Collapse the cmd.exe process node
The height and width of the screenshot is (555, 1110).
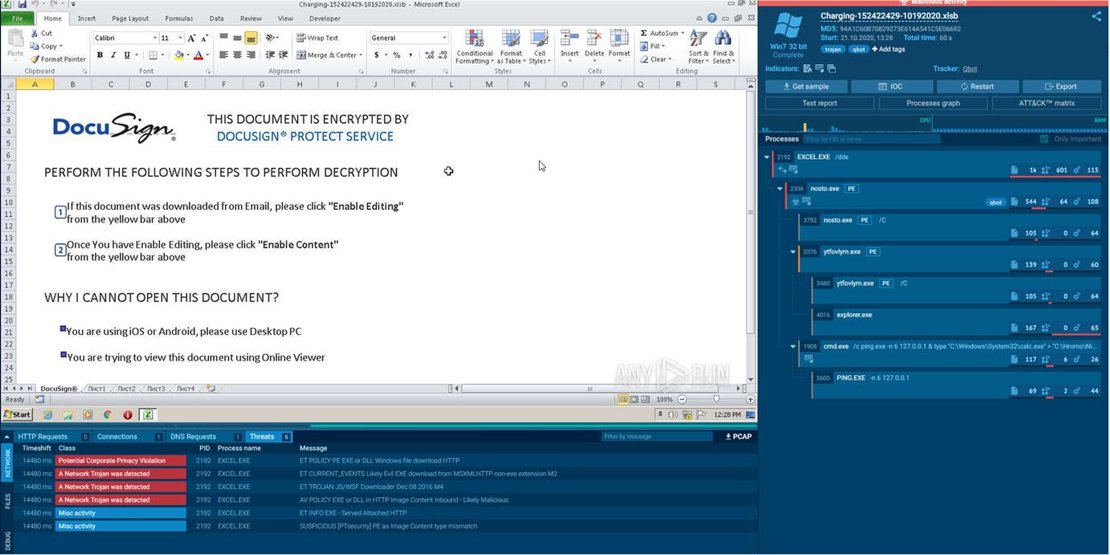[793, 346]
